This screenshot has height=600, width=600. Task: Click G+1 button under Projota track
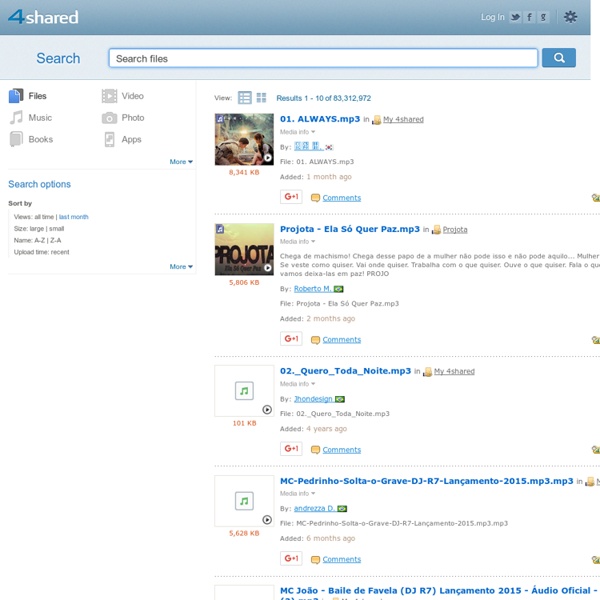(291, 339)
